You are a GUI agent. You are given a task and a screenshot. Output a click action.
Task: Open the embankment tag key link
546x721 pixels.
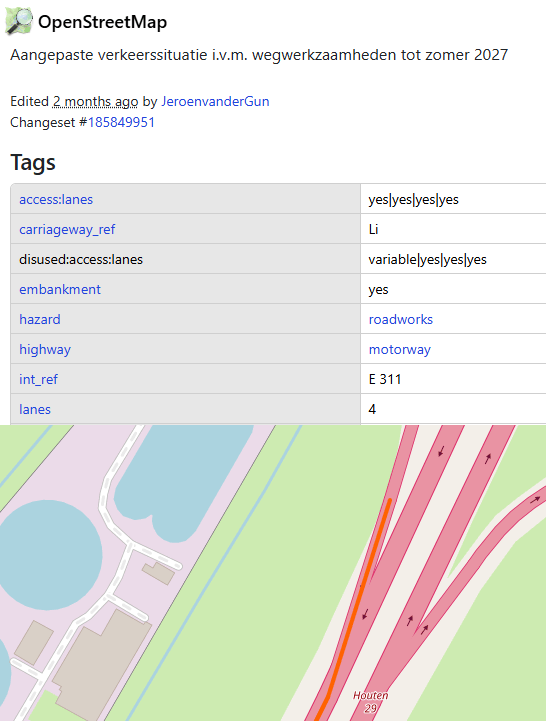coord(60,289)
